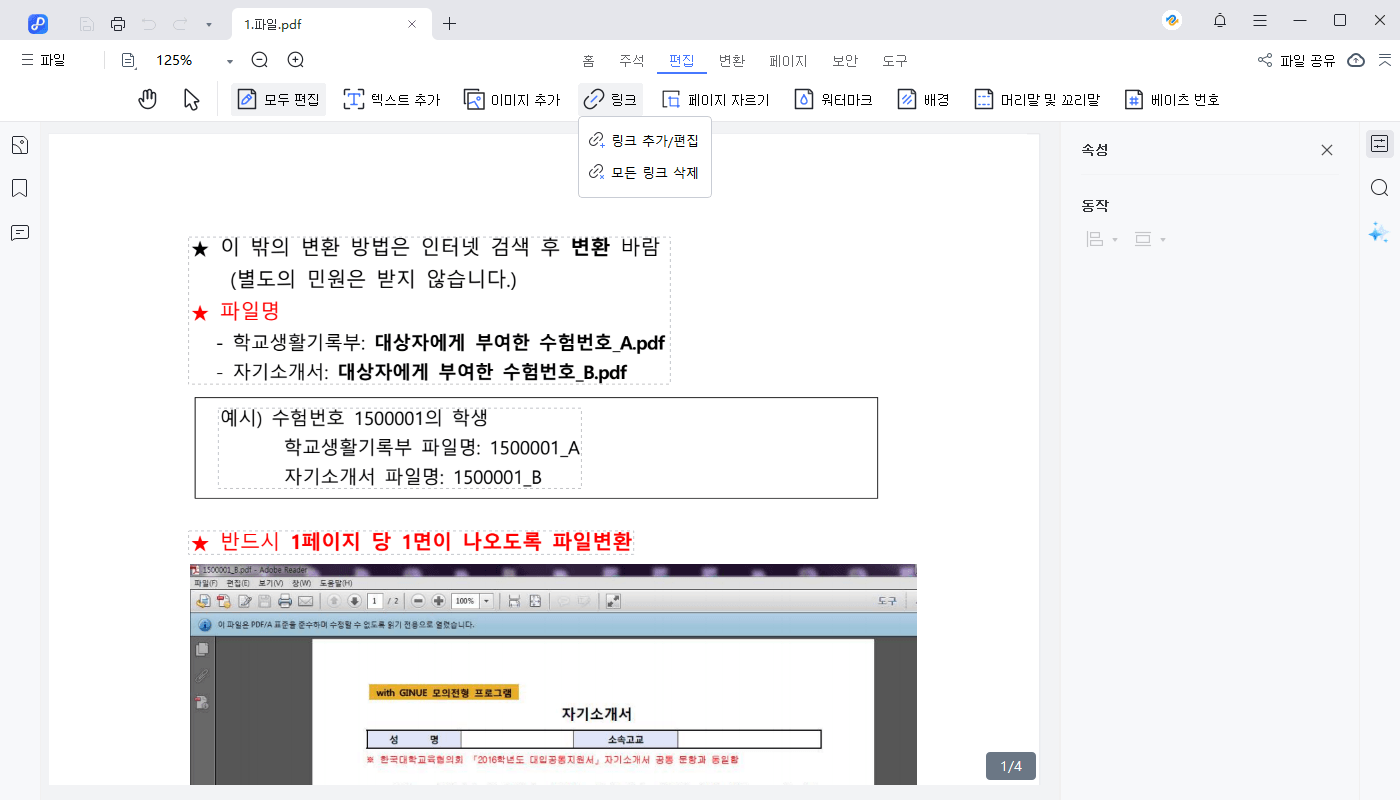Select the Hand pan tool
This screenshot has width=1400, height=800.
click(x=148, y=99)
